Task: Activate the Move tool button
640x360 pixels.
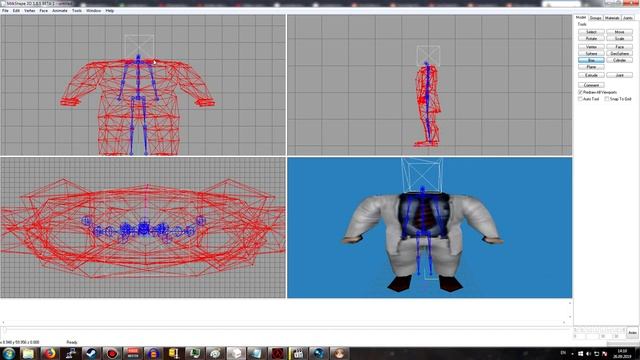Action: pos(619,32)
